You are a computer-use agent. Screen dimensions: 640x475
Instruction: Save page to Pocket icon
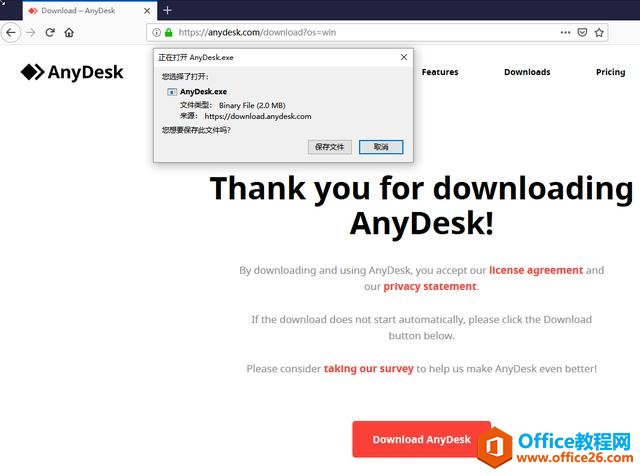tap(582, 32)
